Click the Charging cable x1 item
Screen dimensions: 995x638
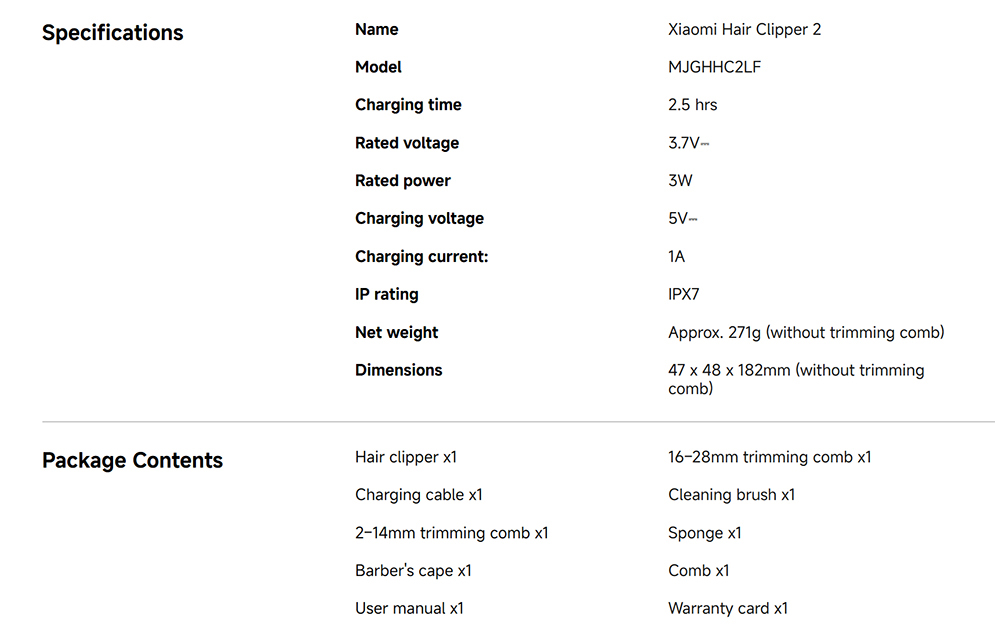point(419,495)
